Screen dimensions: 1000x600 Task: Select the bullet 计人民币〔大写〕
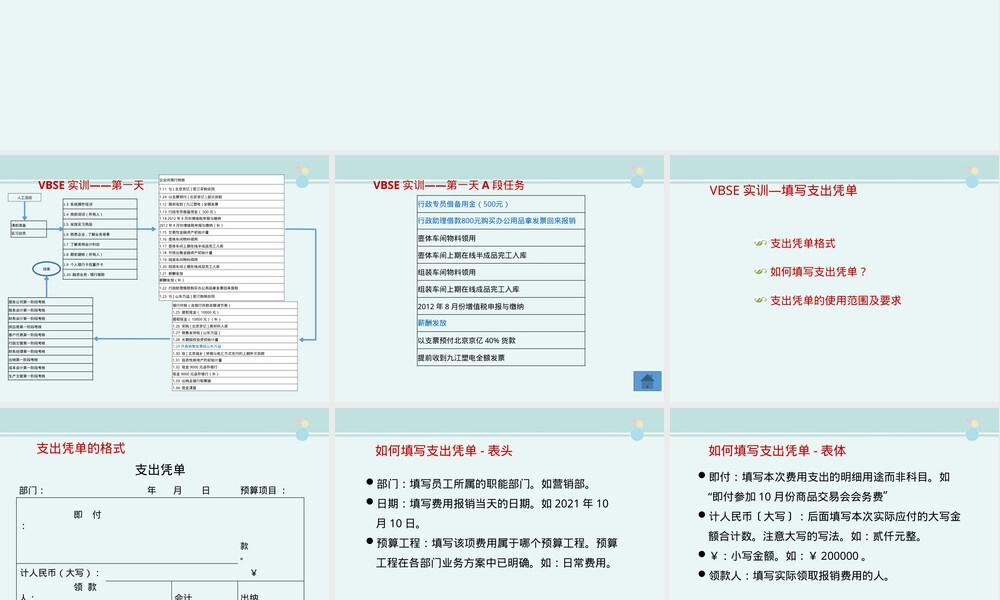coord(830,526)
